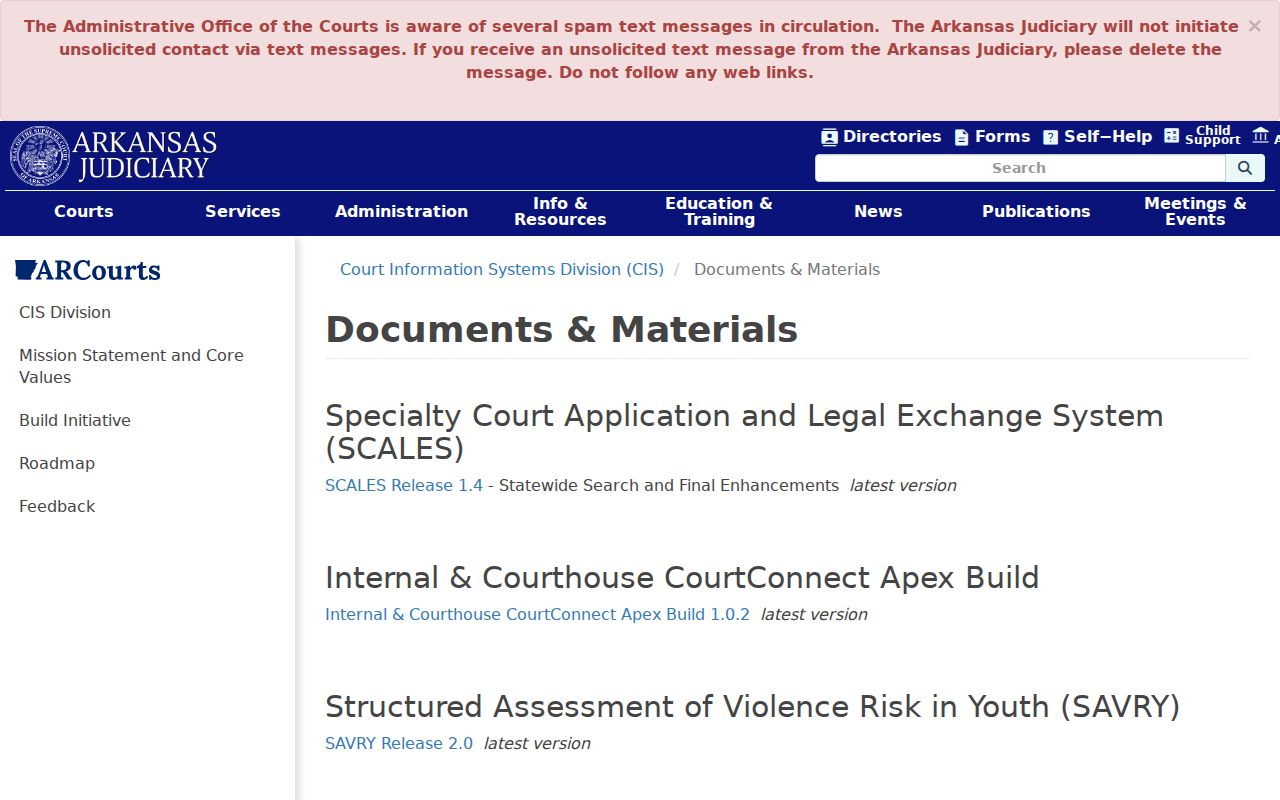Open SCALES Release 1.4 document
Screen dimensions: 1280x800
(x=404, y=485)
